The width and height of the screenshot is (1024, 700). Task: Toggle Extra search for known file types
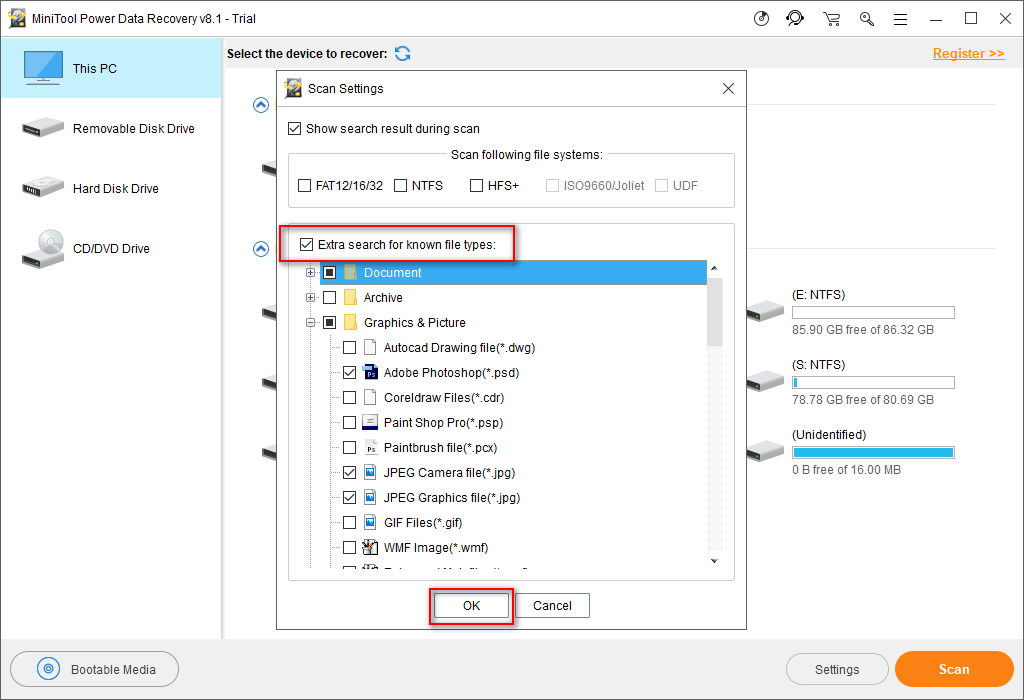click(x=306, y=244)
